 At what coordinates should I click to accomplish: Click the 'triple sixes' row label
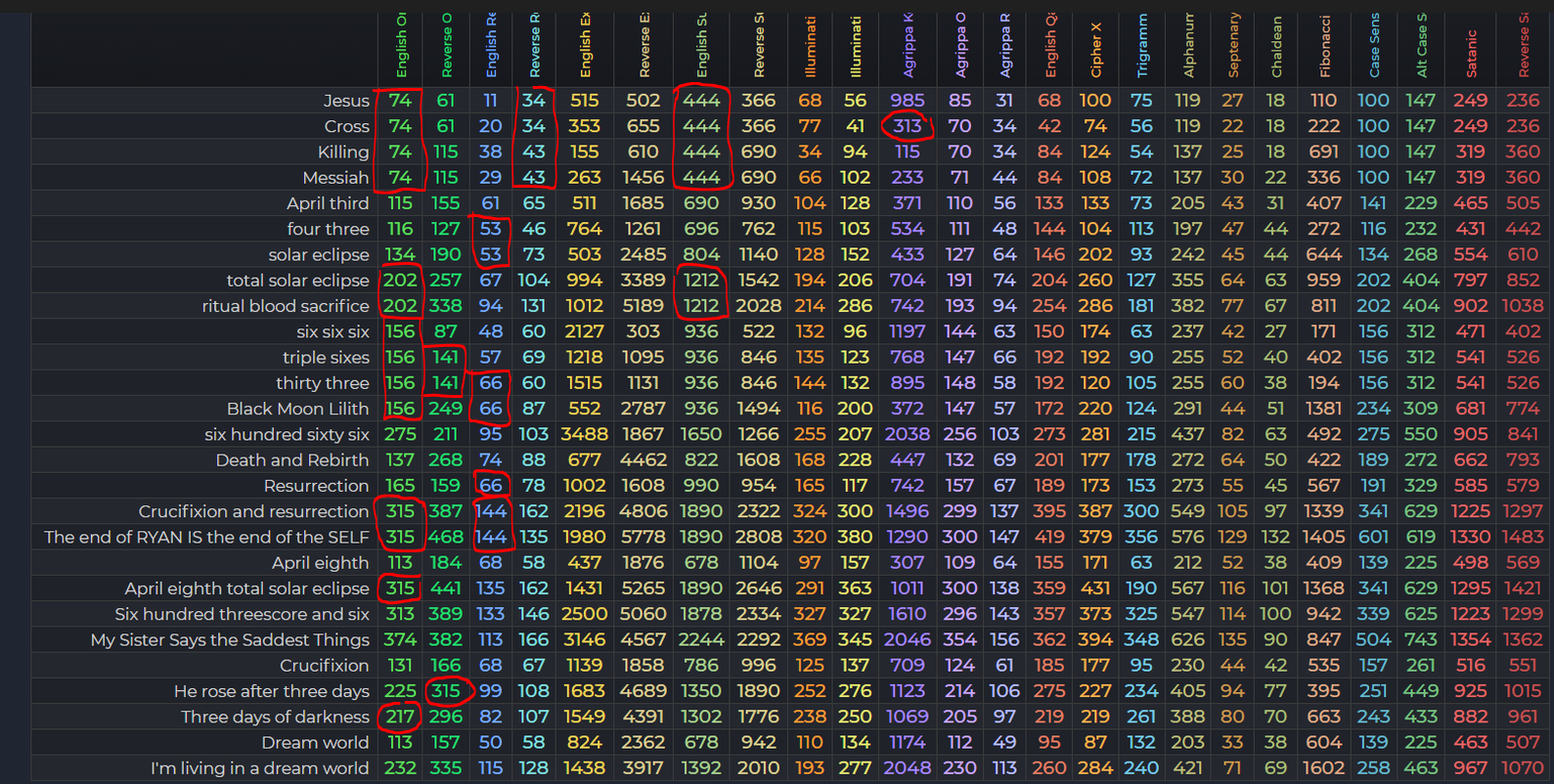(327, 358)
